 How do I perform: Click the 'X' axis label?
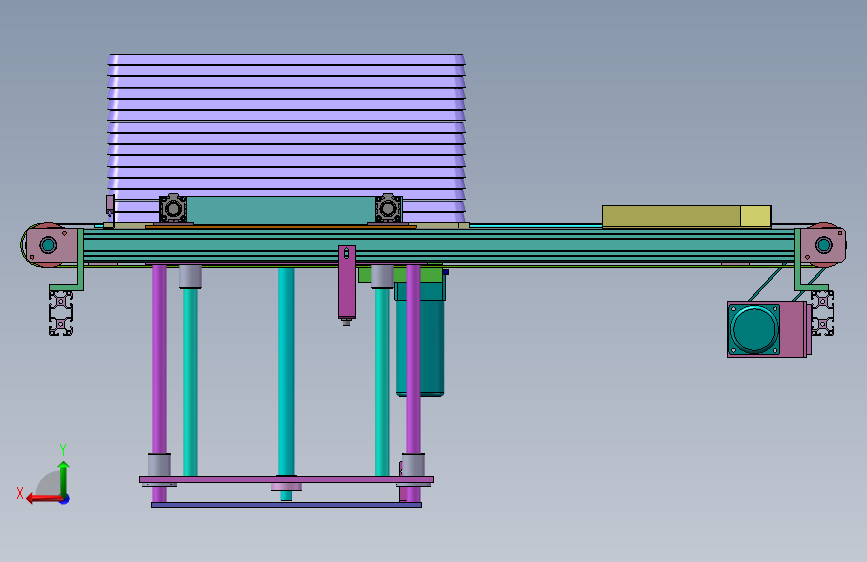(x=20, y=493)
